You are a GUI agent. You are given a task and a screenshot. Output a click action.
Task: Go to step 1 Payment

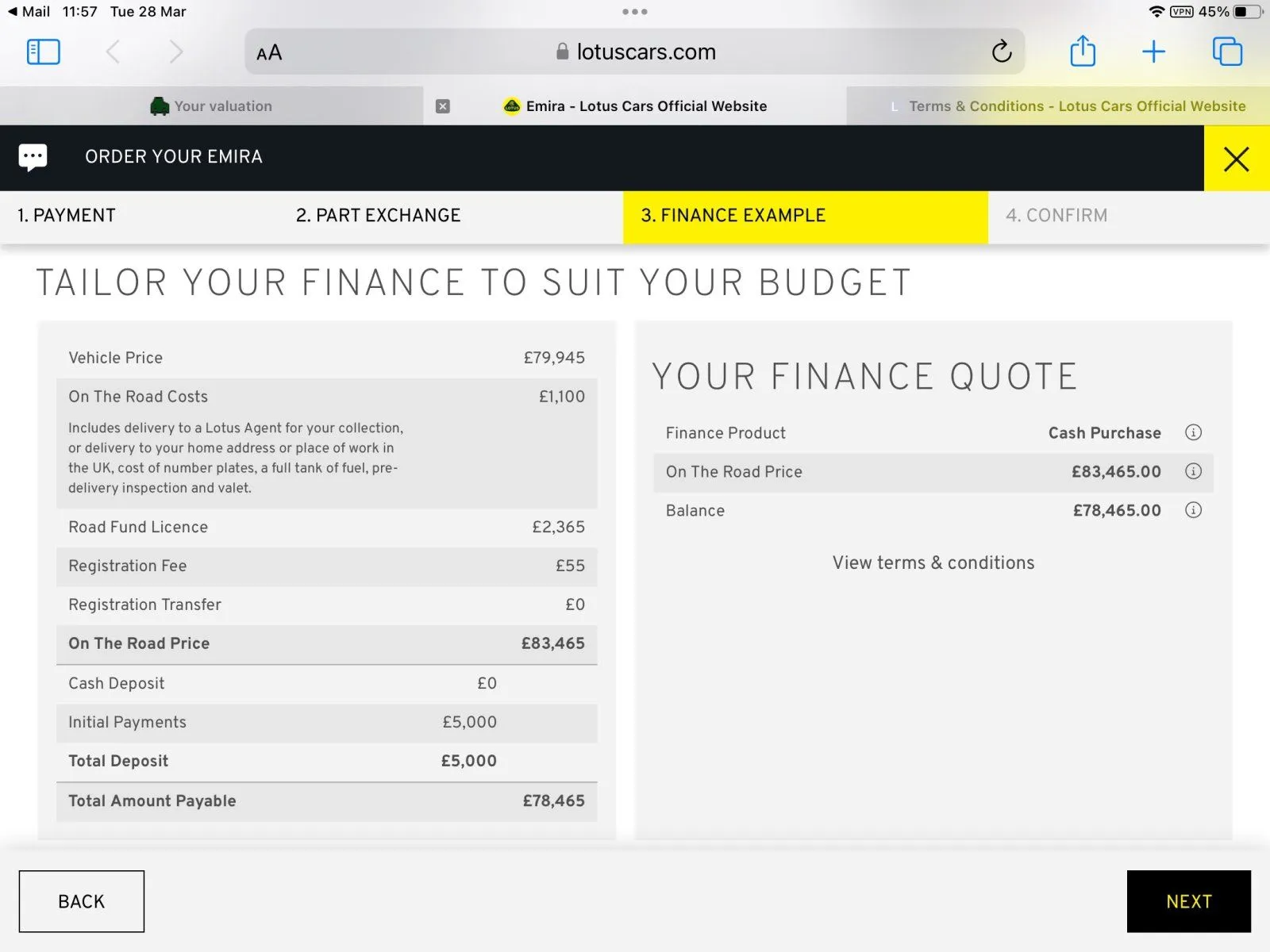coord(67,216)
